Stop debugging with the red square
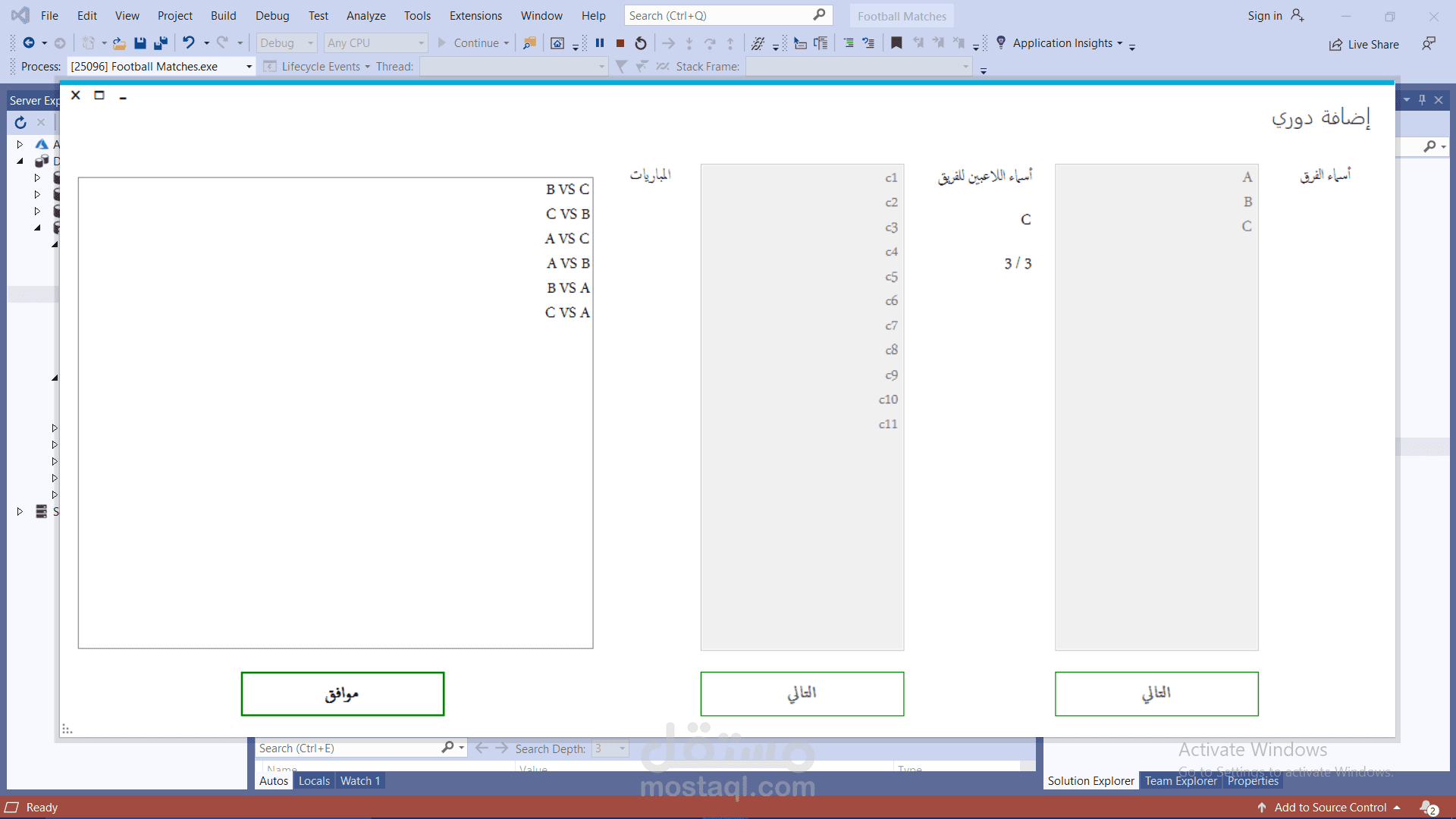The height and width of the screenshot is (819, 1456). pyautogui.click(x=620, y=43)
